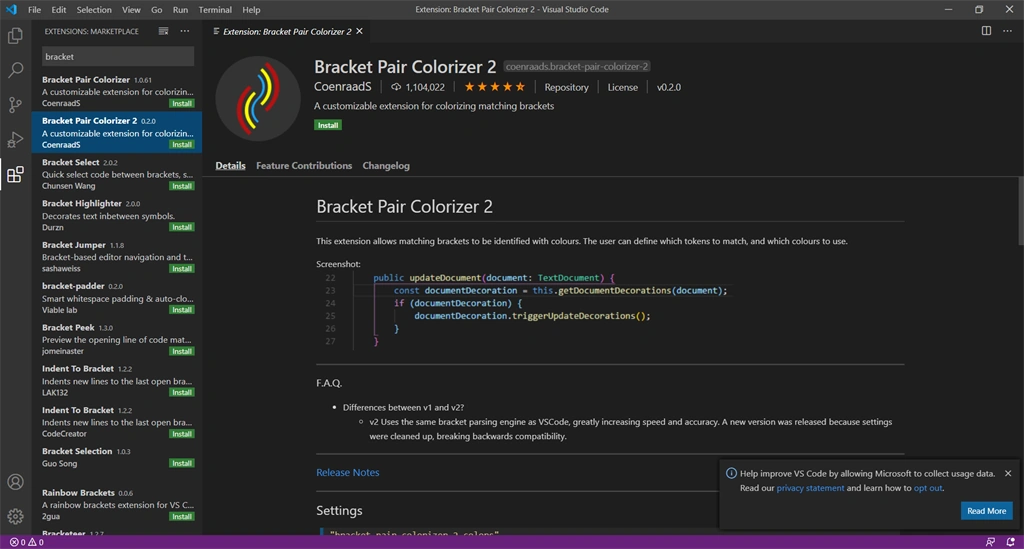This screenshot has height=549, width=1024.
Task: Install Bracket Highlighter extension
Action: point(182,227)
